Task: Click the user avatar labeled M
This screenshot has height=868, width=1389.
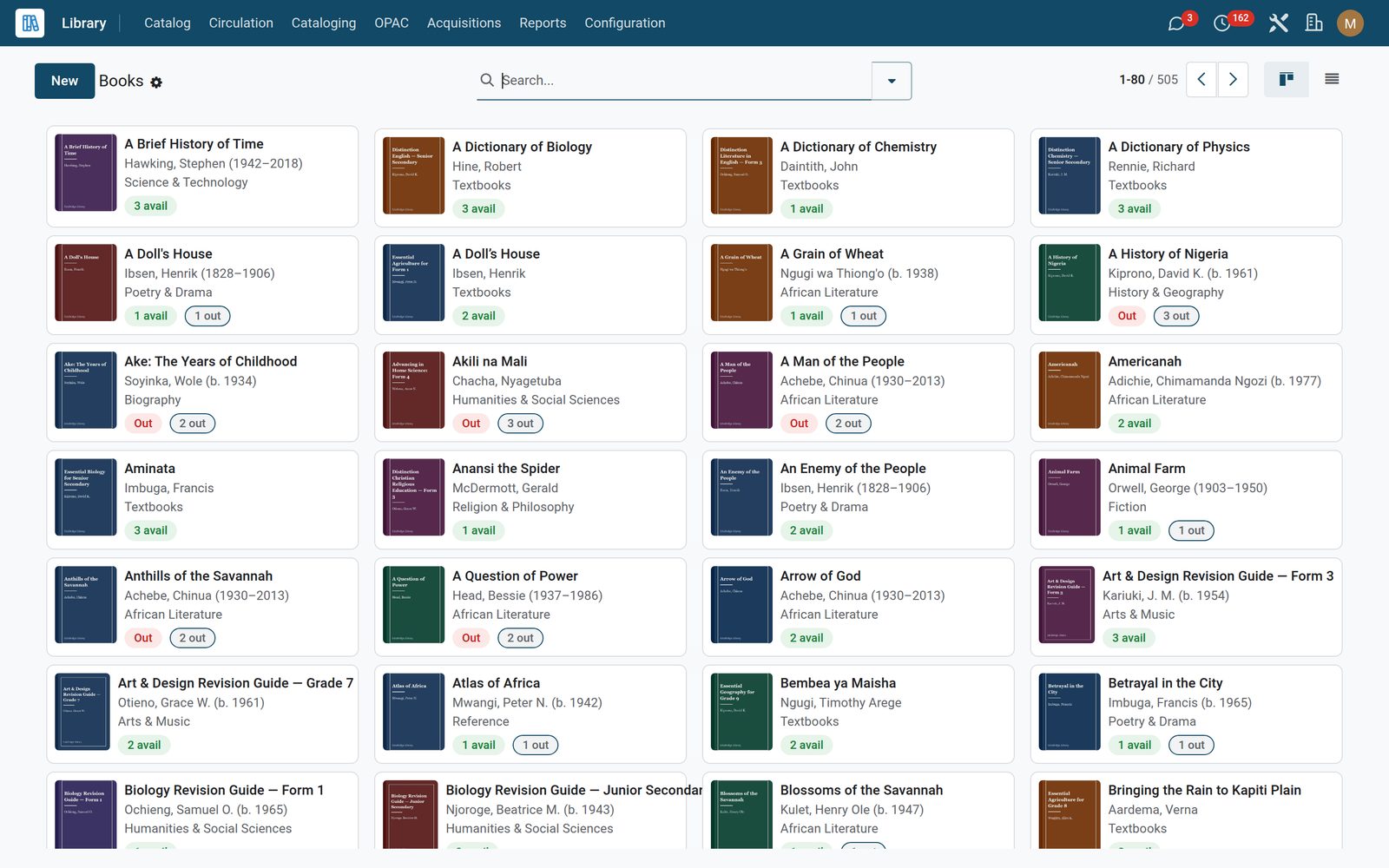Action: [x=1350, y=23]
